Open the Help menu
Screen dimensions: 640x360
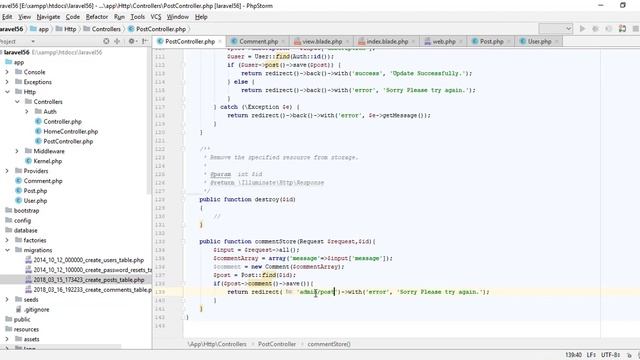201,17
